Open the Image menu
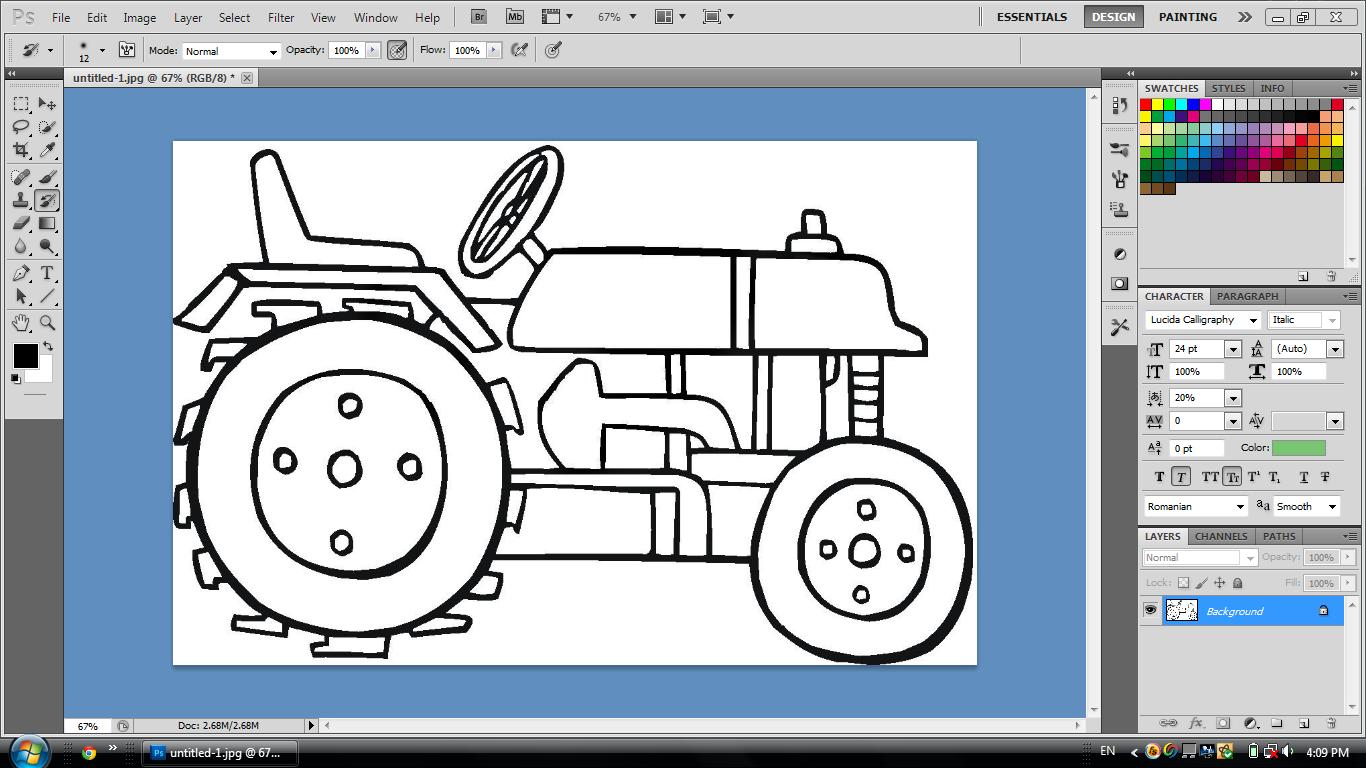Image resolution: width=1366 pixels, height=768 pixels. point(139,17)
